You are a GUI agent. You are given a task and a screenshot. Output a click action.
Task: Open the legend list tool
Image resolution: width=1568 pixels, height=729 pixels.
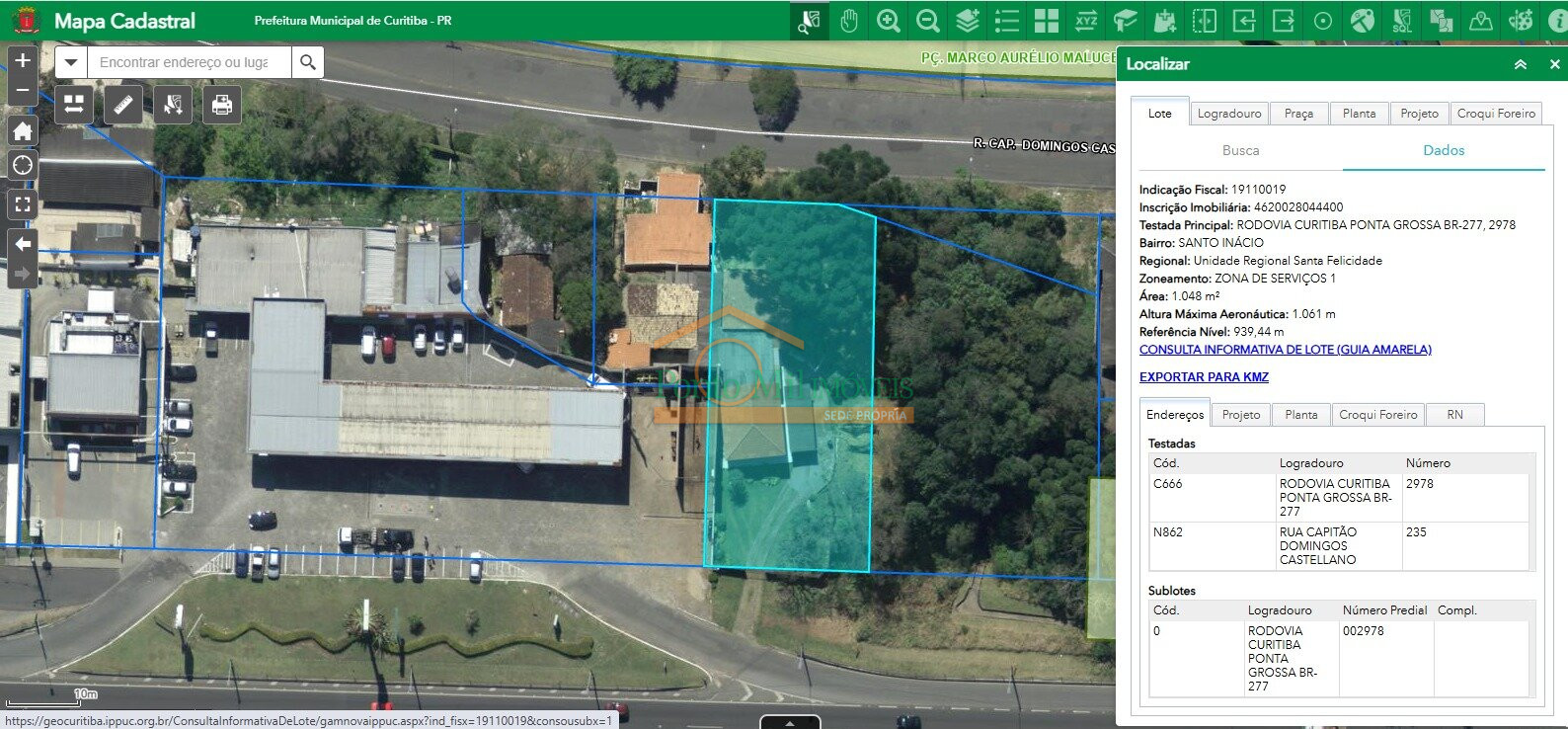(x=1007, y=21)
